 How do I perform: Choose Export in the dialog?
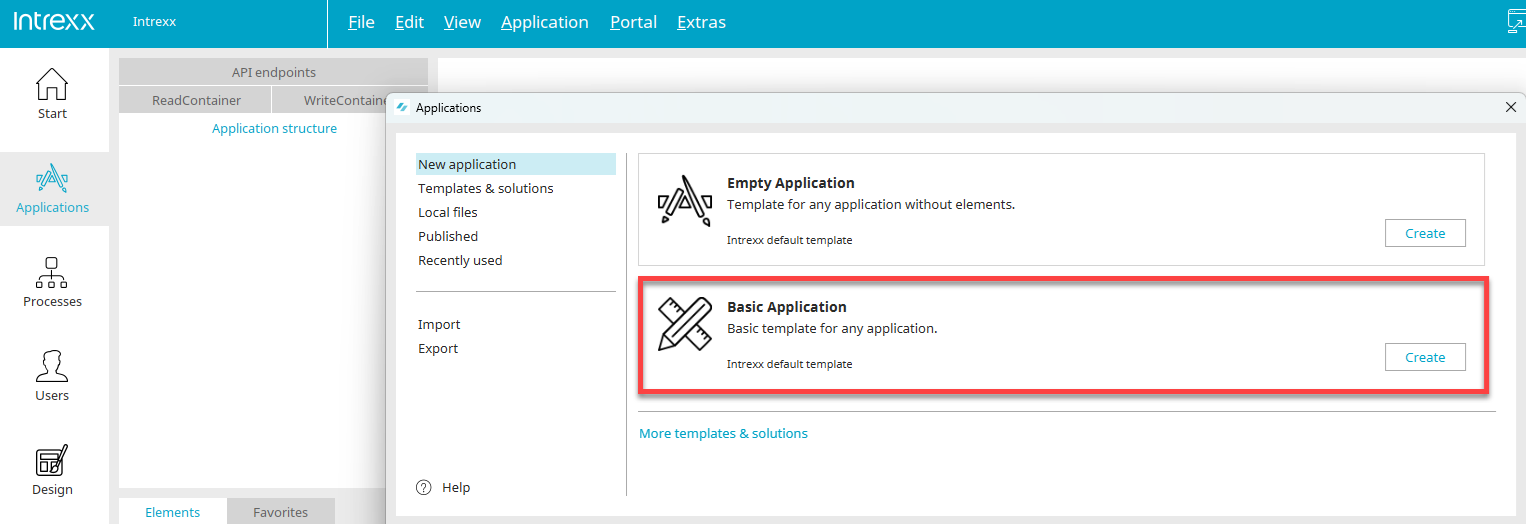point(438,348)
